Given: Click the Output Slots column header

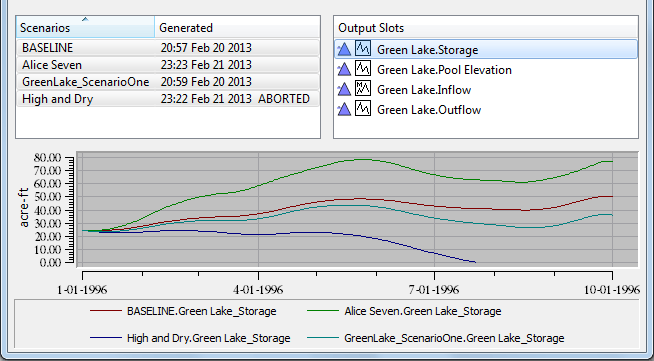Looking at the screenshot, I should tap(486, 28).
